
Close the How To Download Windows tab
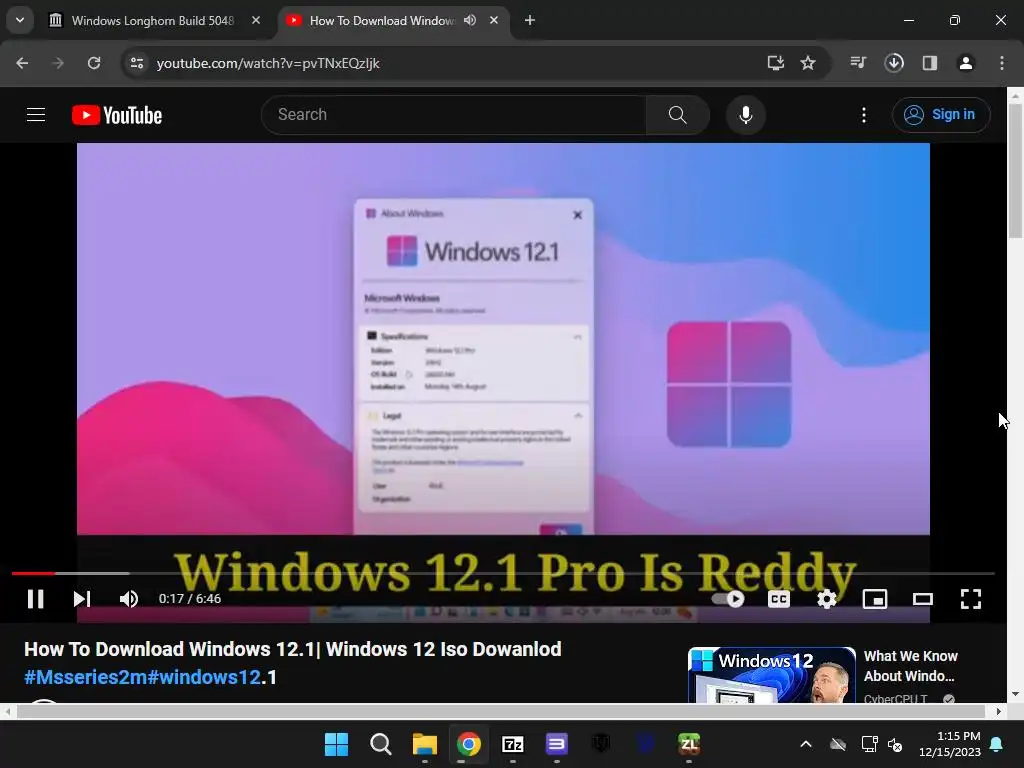click(494, 21)
